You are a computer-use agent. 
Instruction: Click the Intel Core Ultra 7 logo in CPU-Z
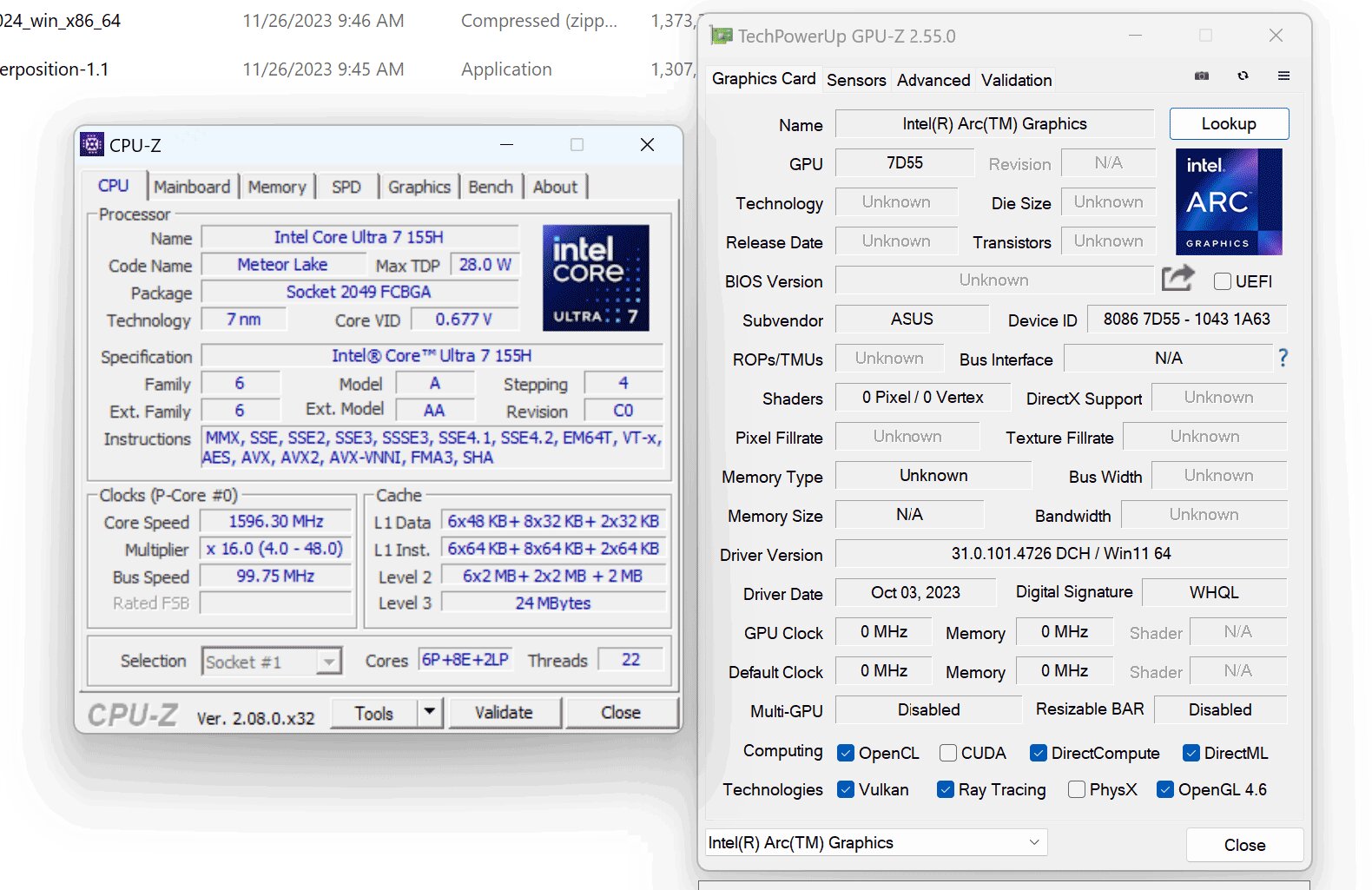point(596,278)
